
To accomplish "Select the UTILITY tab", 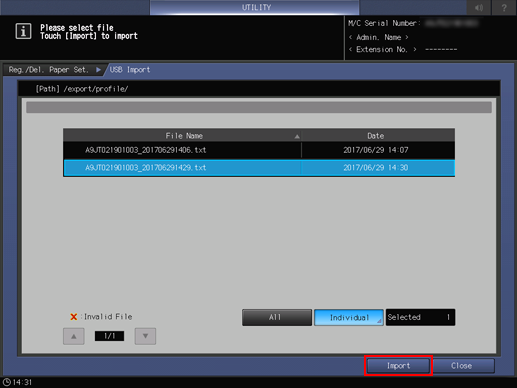I will (255, 7).
